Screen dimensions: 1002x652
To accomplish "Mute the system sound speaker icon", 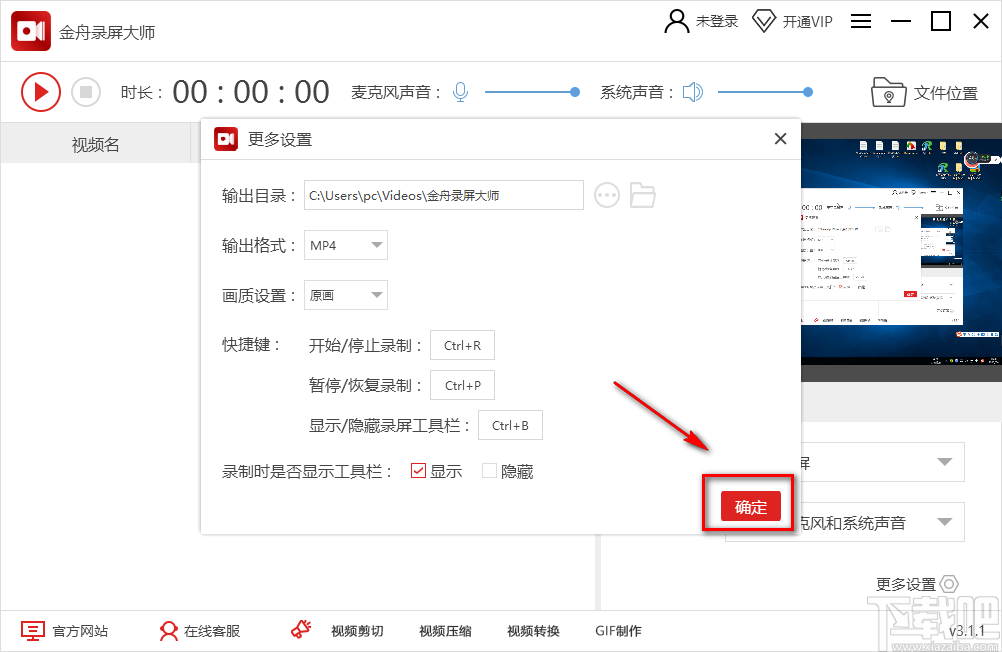I will pos(693,92).
